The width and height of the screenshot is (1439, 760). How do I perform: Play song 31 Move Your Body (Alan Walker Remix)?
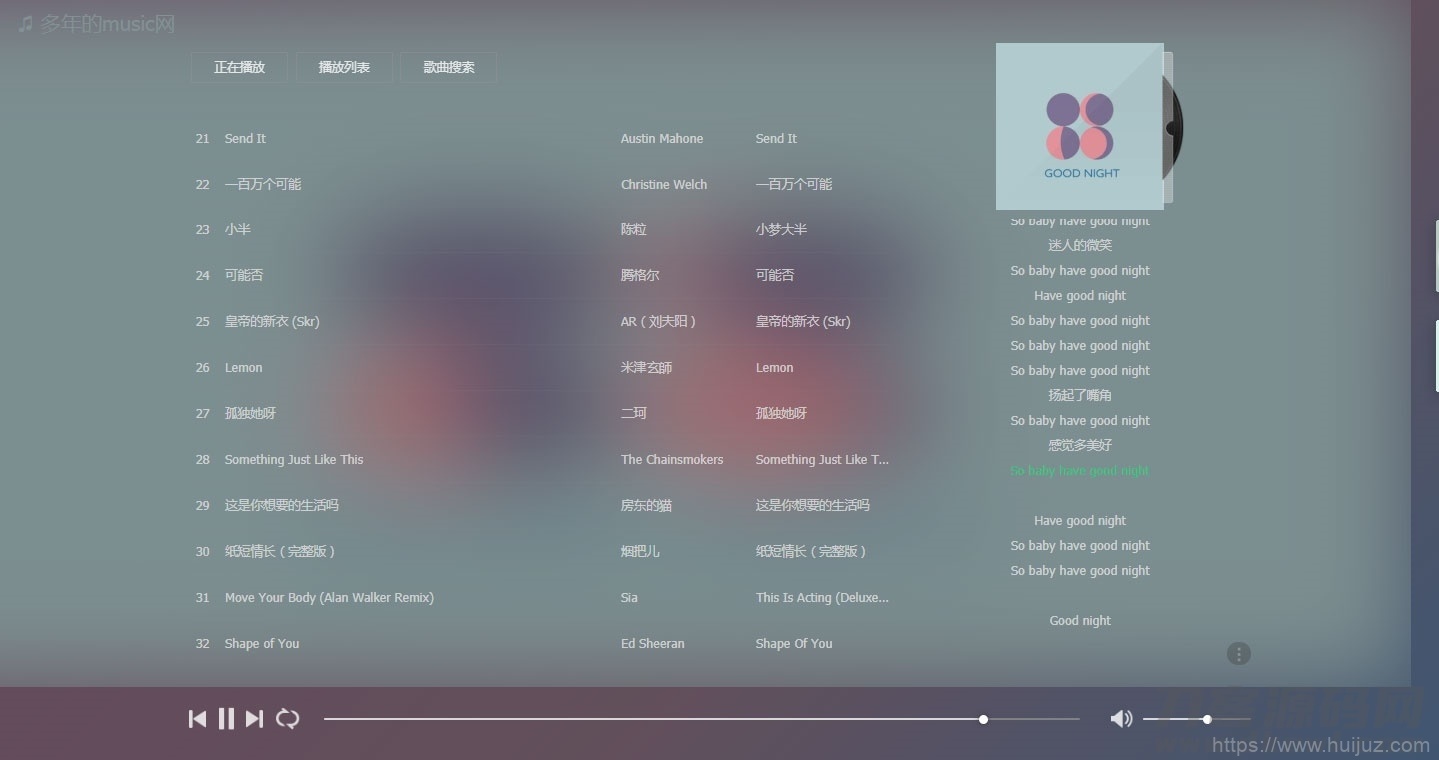(x=329, y=598)
